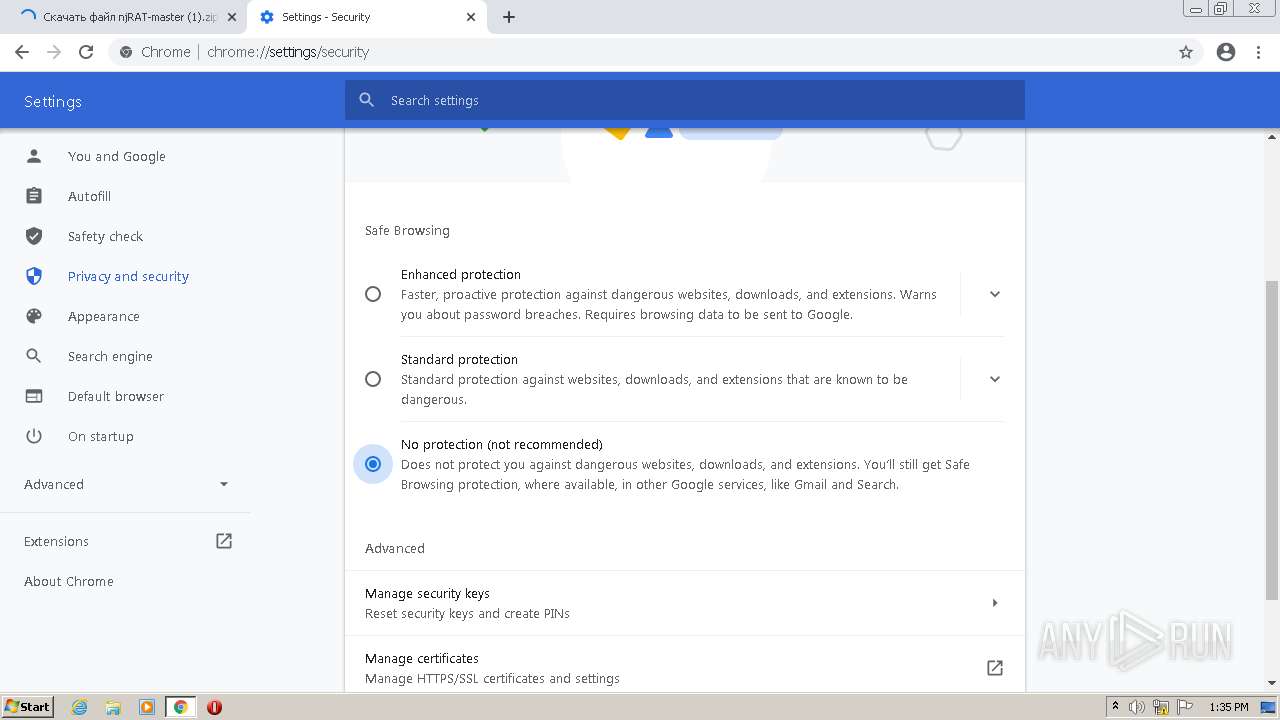Click the Autofill clipboard icon
Viewport: 1280px width, 720px height.
tap(34, 196)
